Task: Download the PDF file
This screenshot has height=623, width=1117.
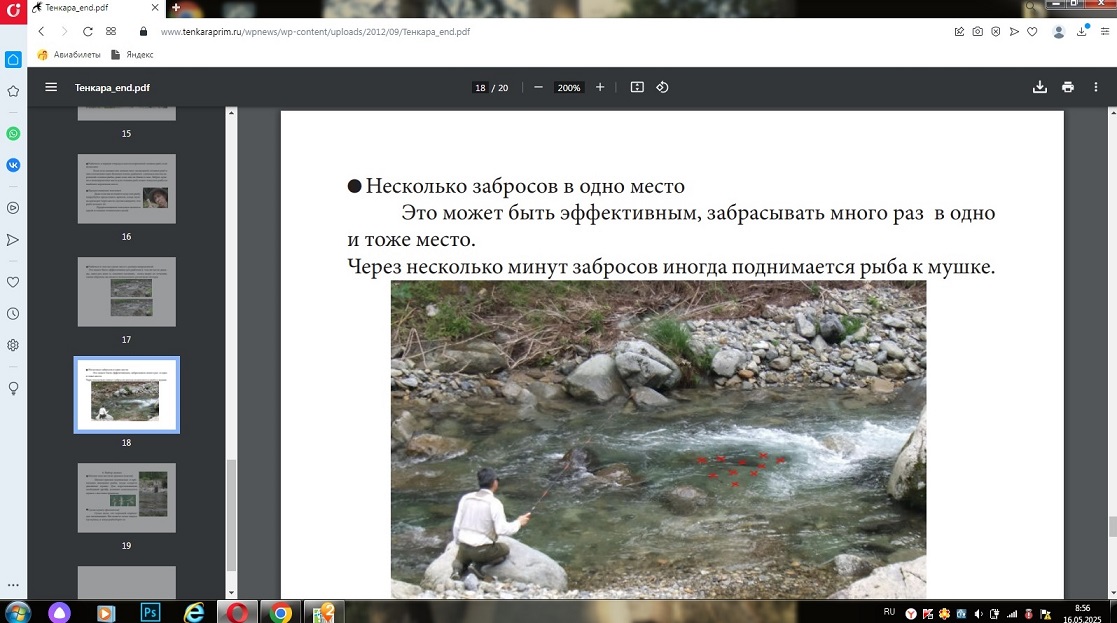Action: point(1040,88)
